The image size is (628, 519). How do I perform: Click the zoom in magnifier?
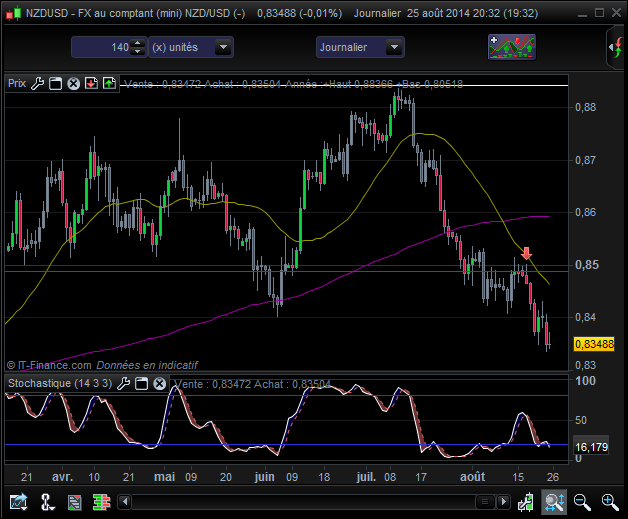[x=610, y=502]
